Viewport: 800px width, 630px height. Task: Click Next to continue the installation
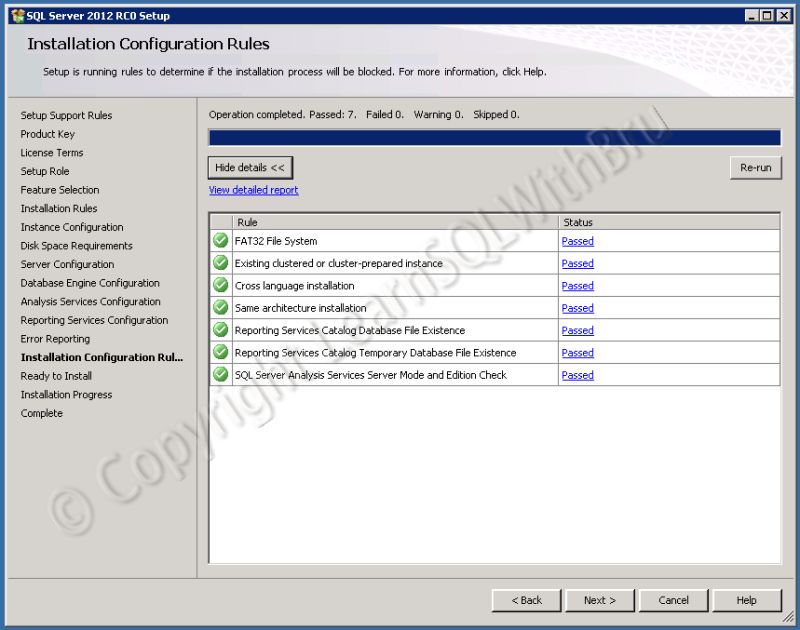[x=600, y=600]
